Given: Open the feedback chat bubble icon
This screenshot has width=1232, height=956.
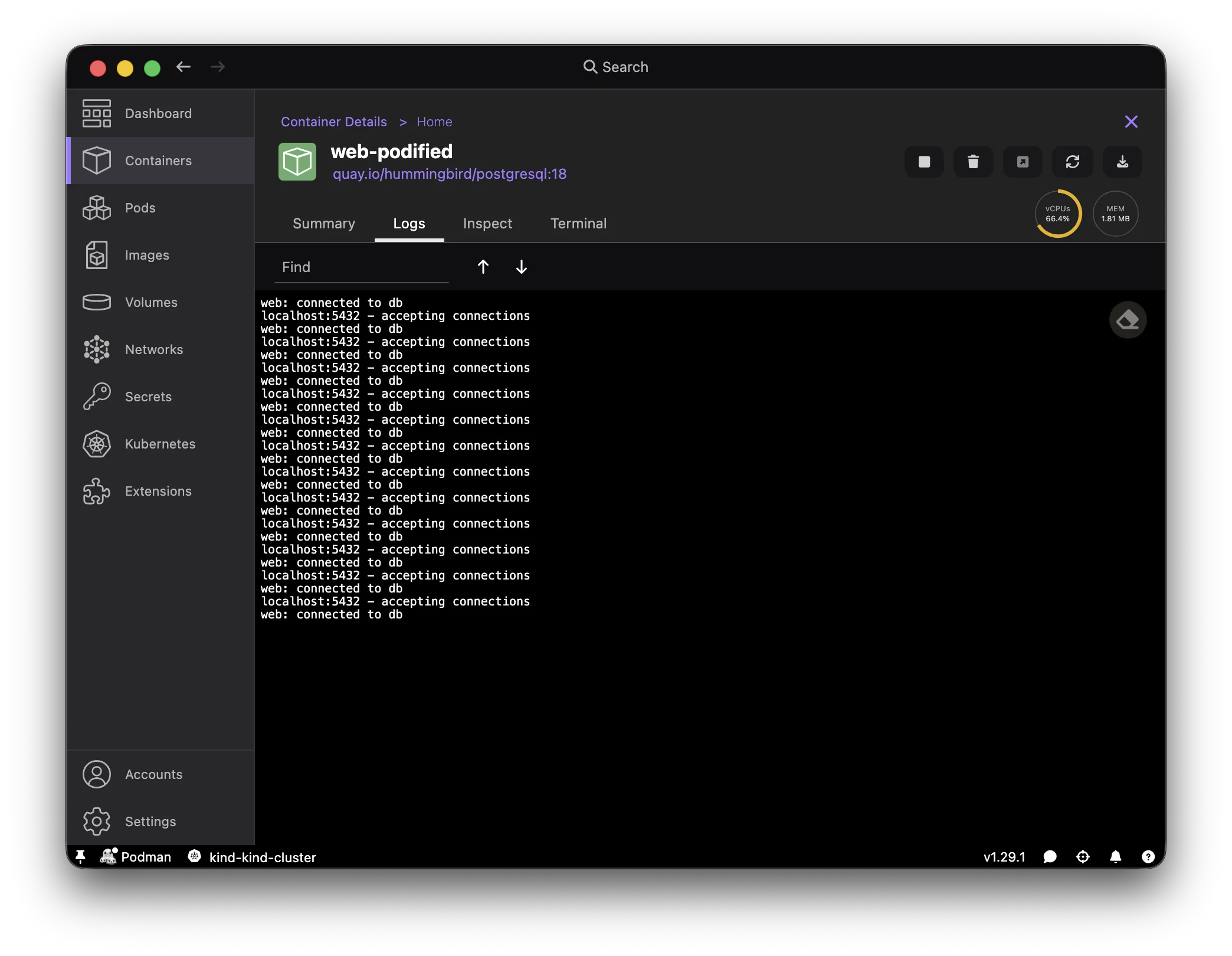Looking at the screenshot, I should pos(1050,857).
